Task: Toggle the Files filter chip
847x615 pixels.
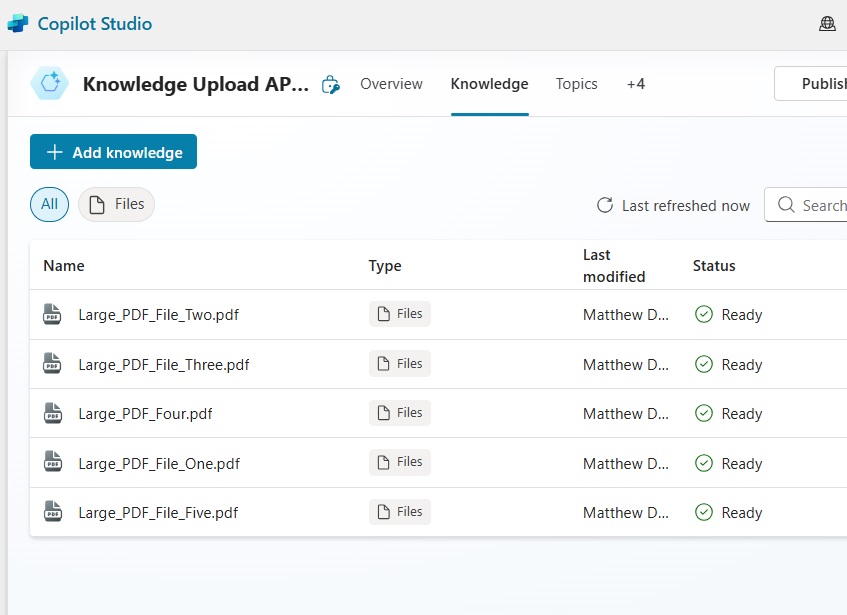Action: point(116,204)
